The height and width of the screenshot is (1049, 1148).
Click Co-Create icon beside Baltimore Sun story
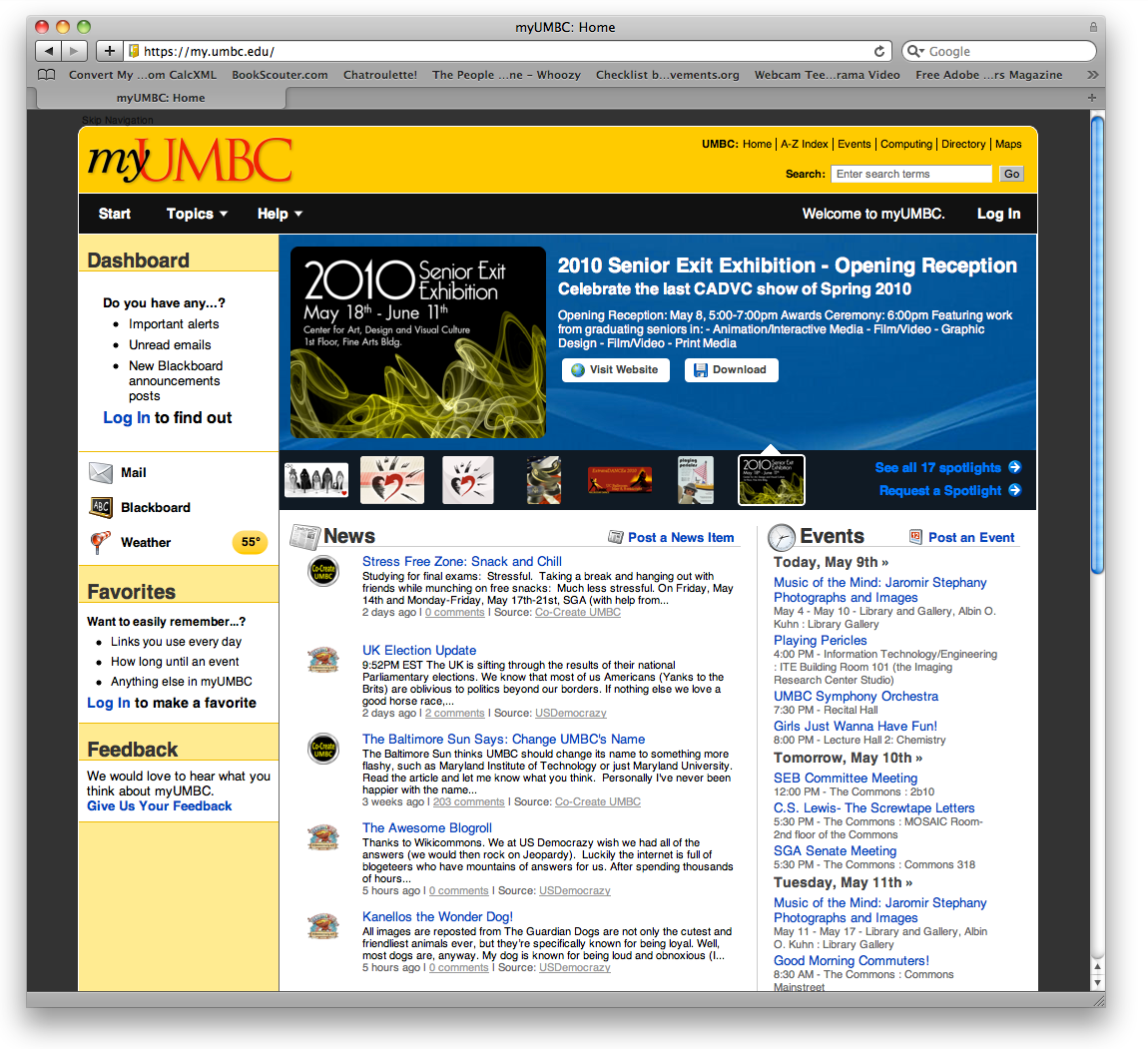pos(322,749)
